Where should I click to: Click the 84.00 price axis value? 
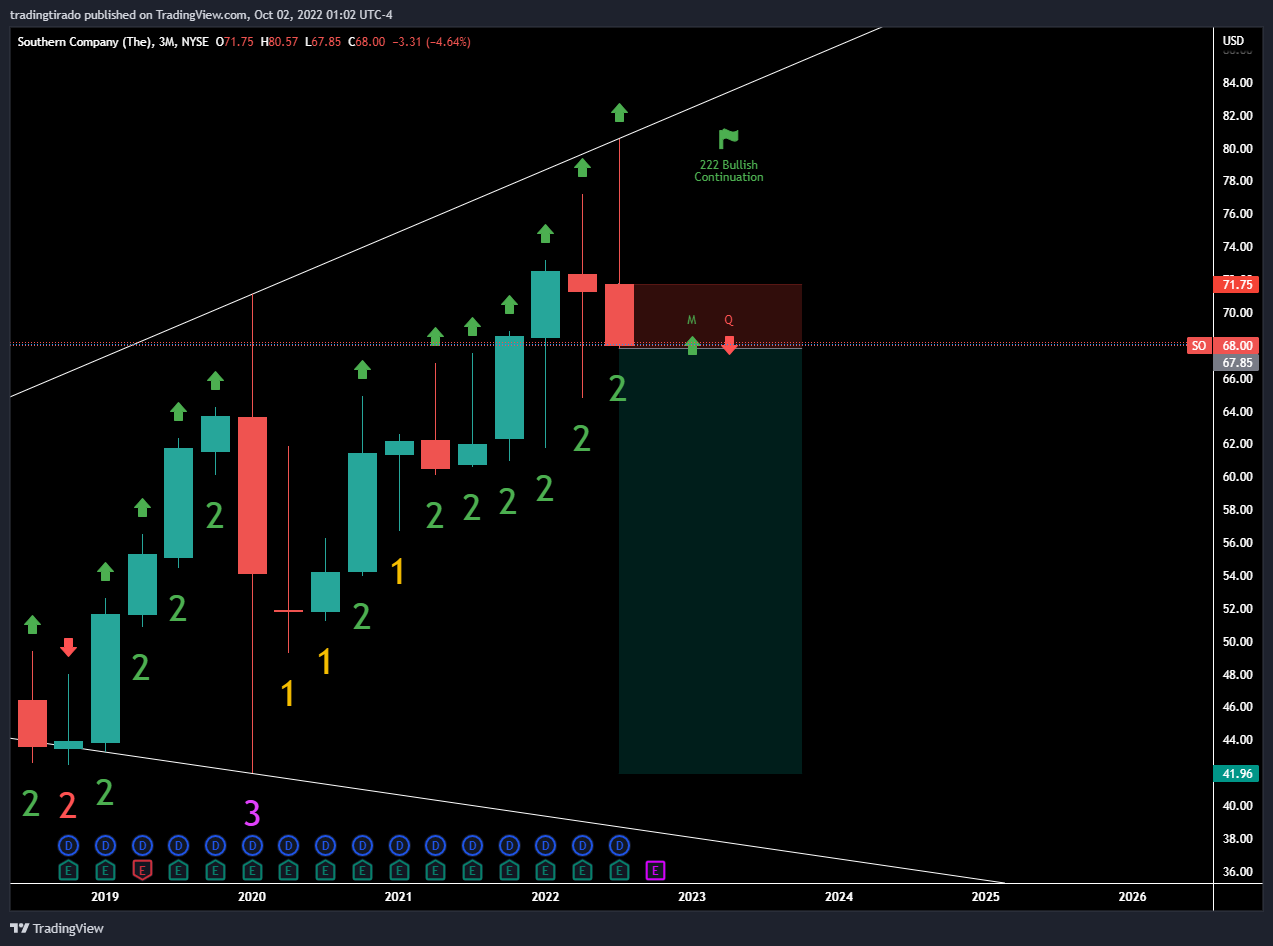point(1238,83)
